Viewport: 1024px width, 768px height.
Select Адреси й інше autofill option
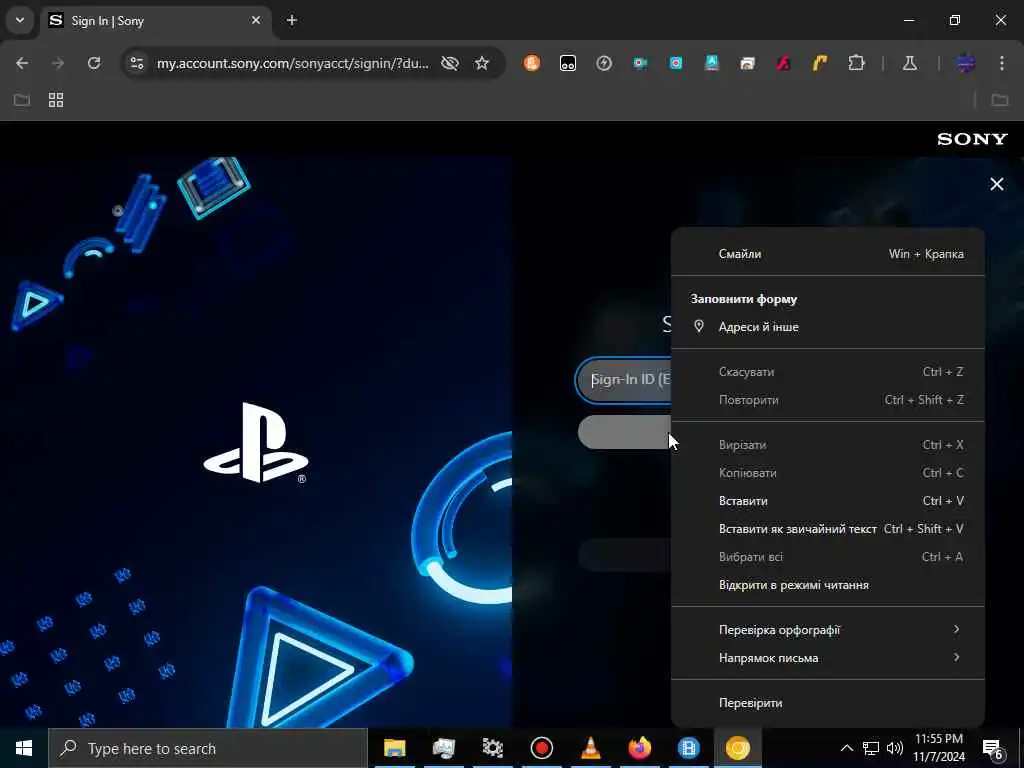click(828, 327)
